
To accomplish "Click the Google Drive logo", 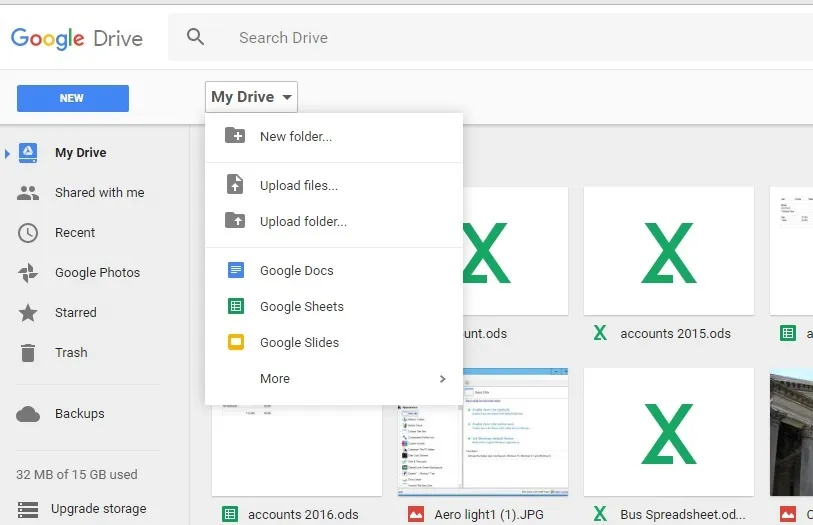I will (77, 38).
